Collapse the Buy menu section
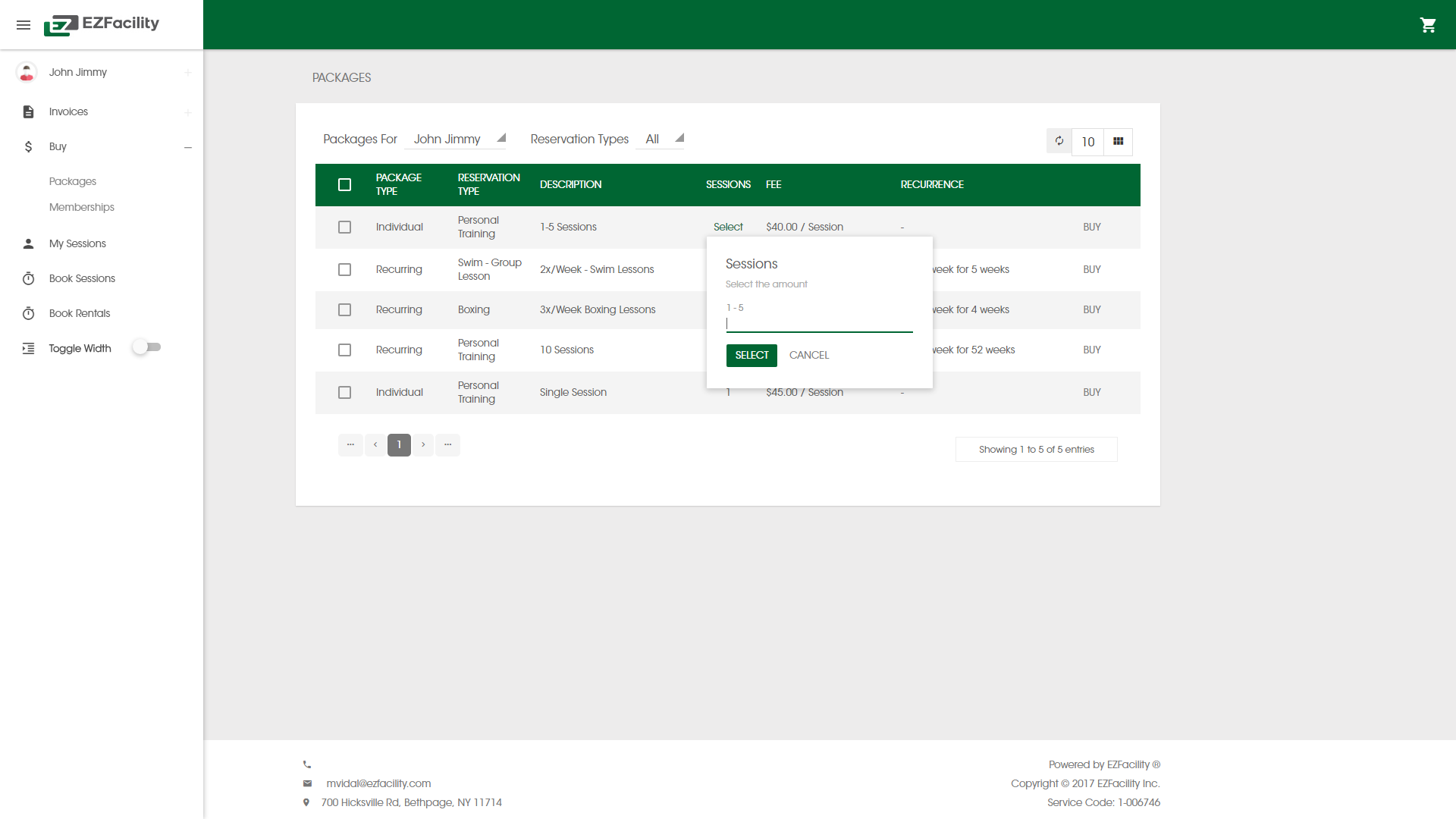Viewport: 1456px width, 819px height. tap(187, 147)
